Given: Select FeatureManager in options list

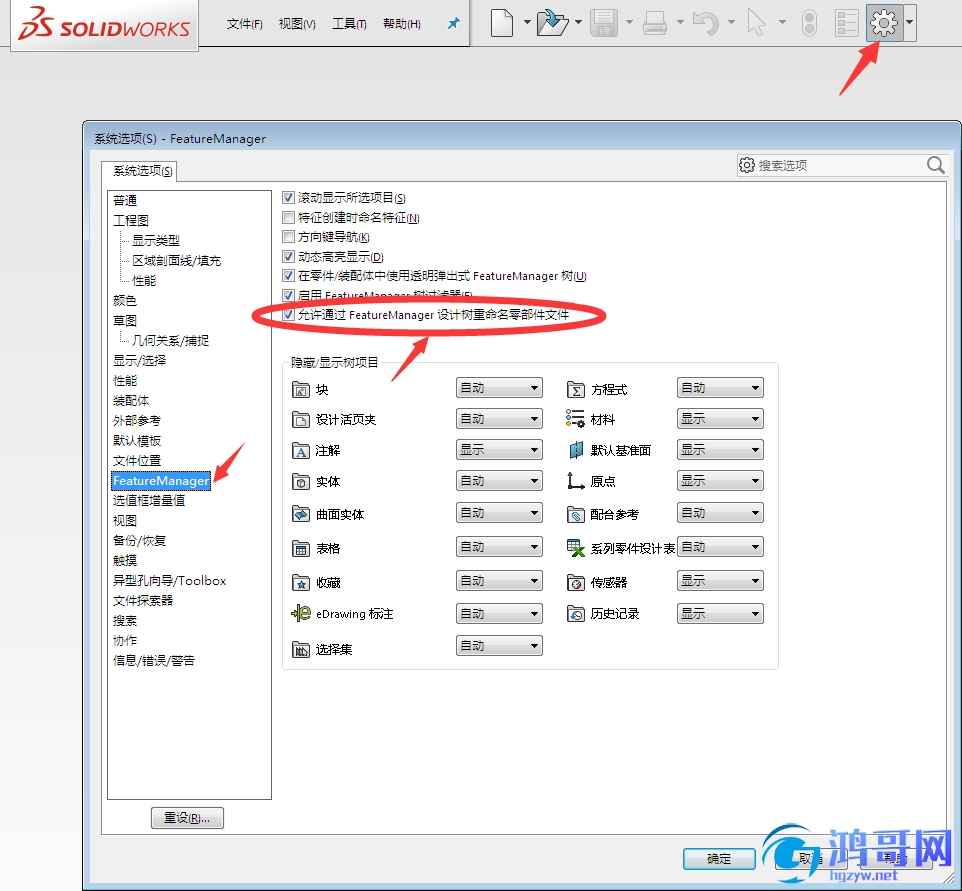Looking at the screenshot, I should coord(161,480).
